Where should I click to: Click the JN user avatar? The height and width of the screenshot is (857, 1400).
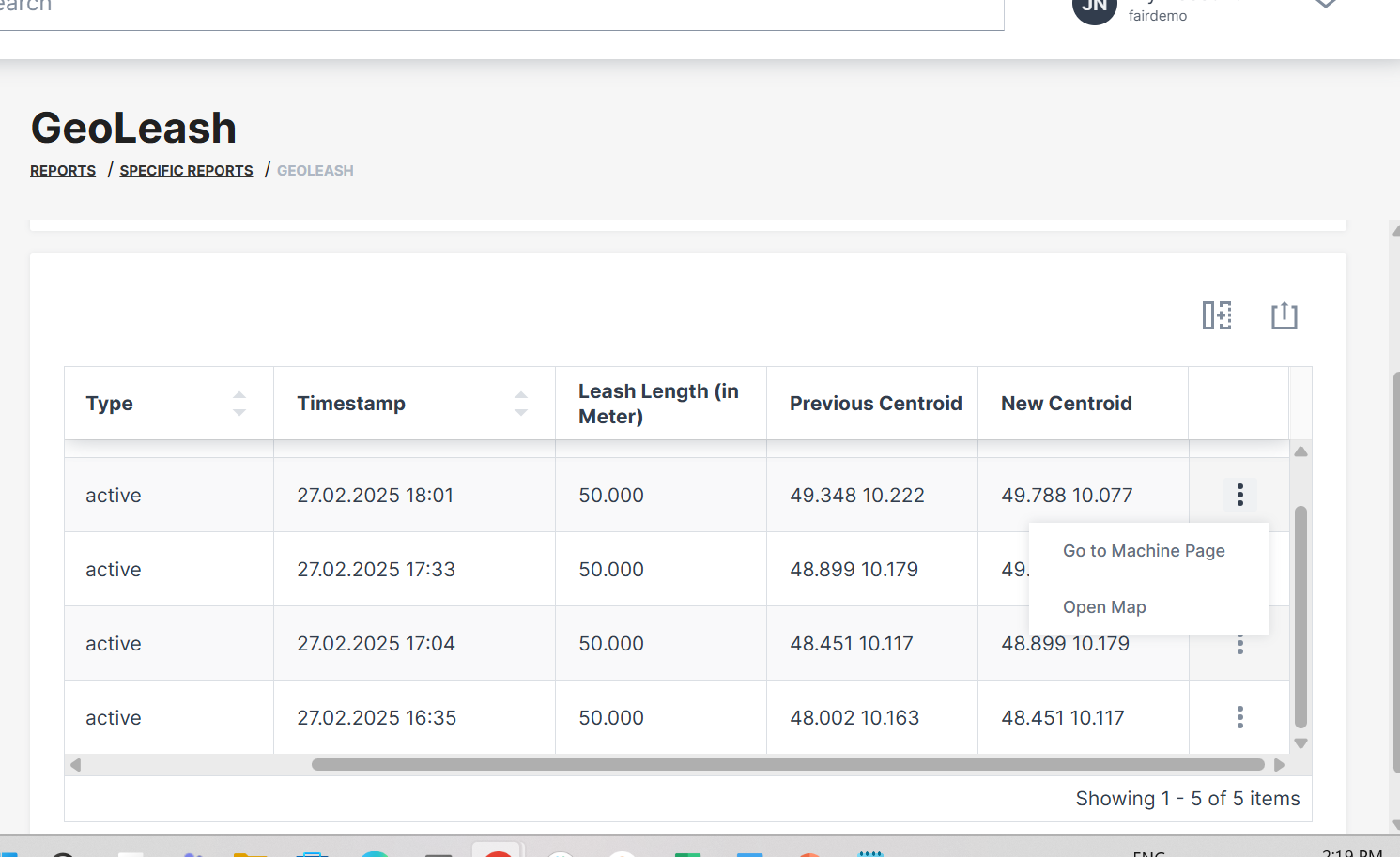pos(1094,8)
